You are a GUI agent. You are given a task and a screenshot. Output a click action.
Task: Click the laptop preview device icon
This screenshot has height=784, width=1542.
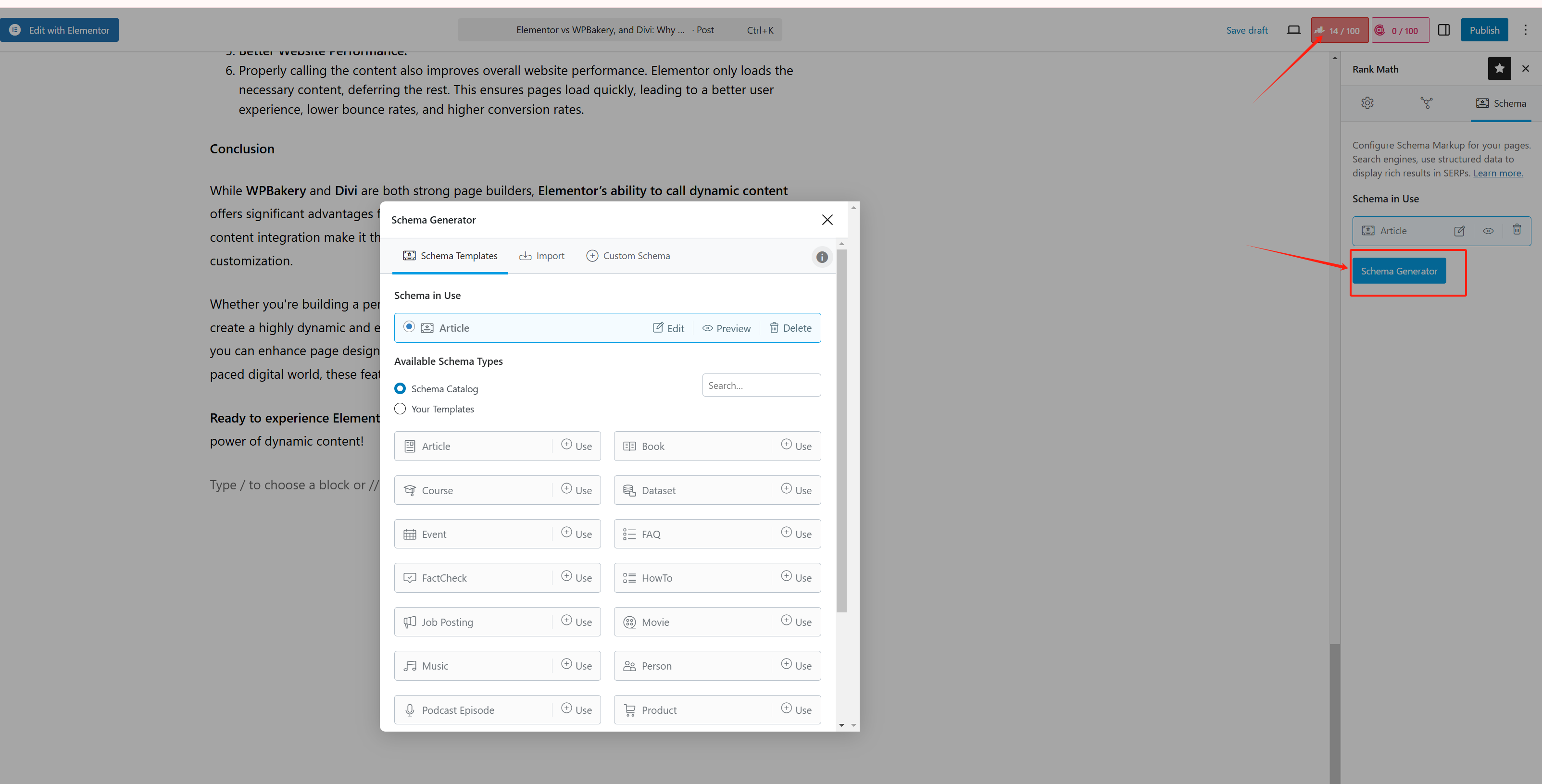(x=1293, y=30)
